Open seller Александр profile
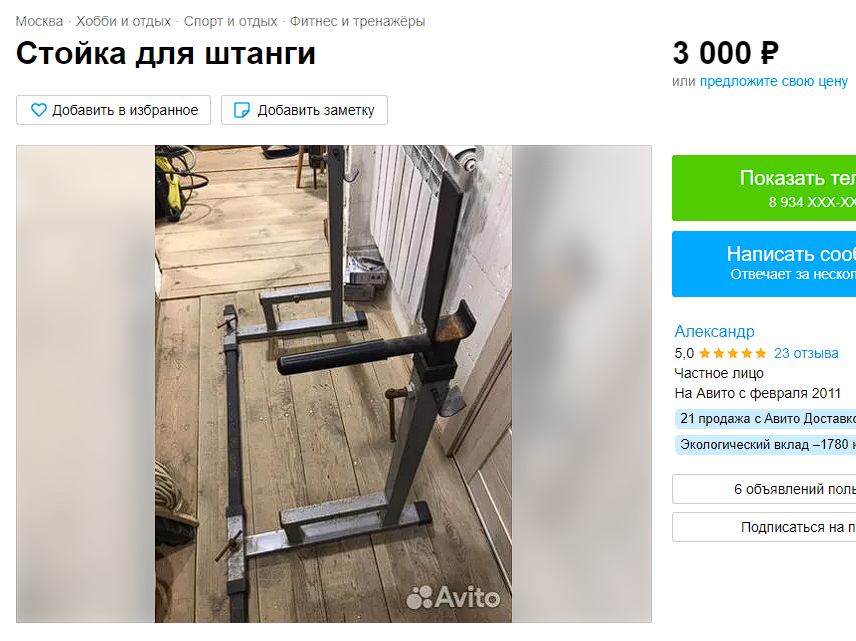 714,331
